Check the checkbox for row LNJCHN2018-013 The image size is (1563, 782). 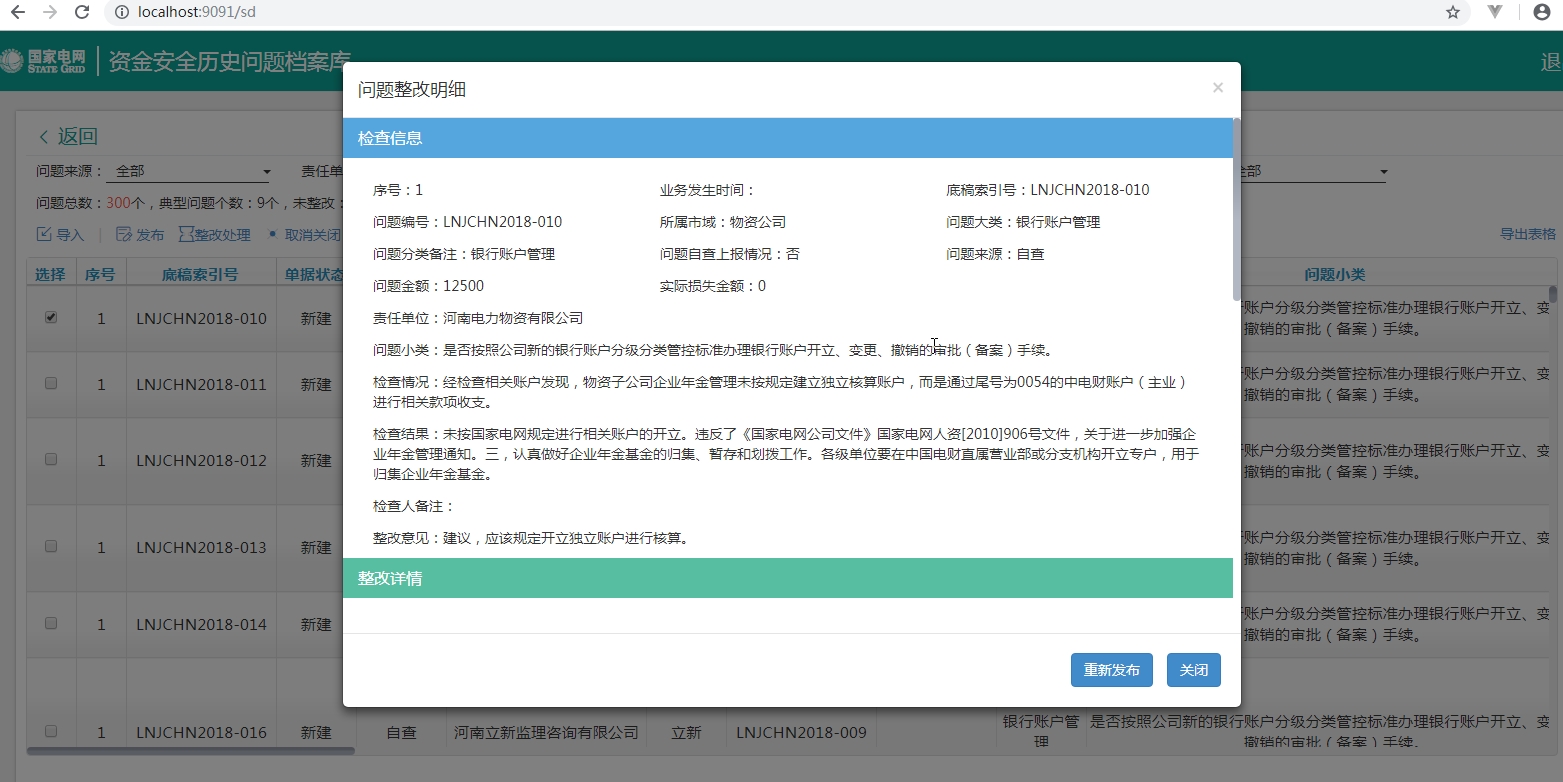[x=51, y=546]
